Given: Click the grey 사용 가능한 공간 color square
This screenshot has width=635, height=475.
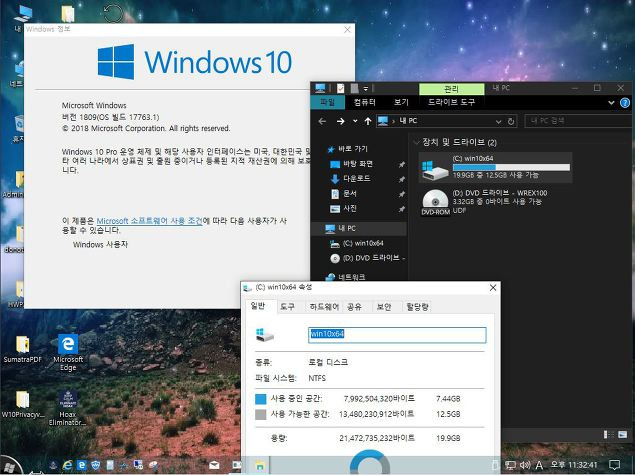Looking at the screenshot, I should 261,414.
